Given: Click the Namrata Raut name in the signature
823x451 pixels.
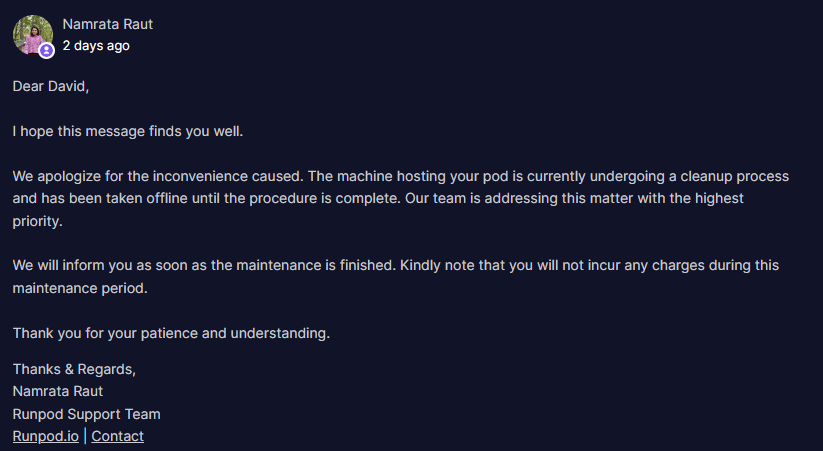Looking at the screenshot, I should tap(58, 391).
